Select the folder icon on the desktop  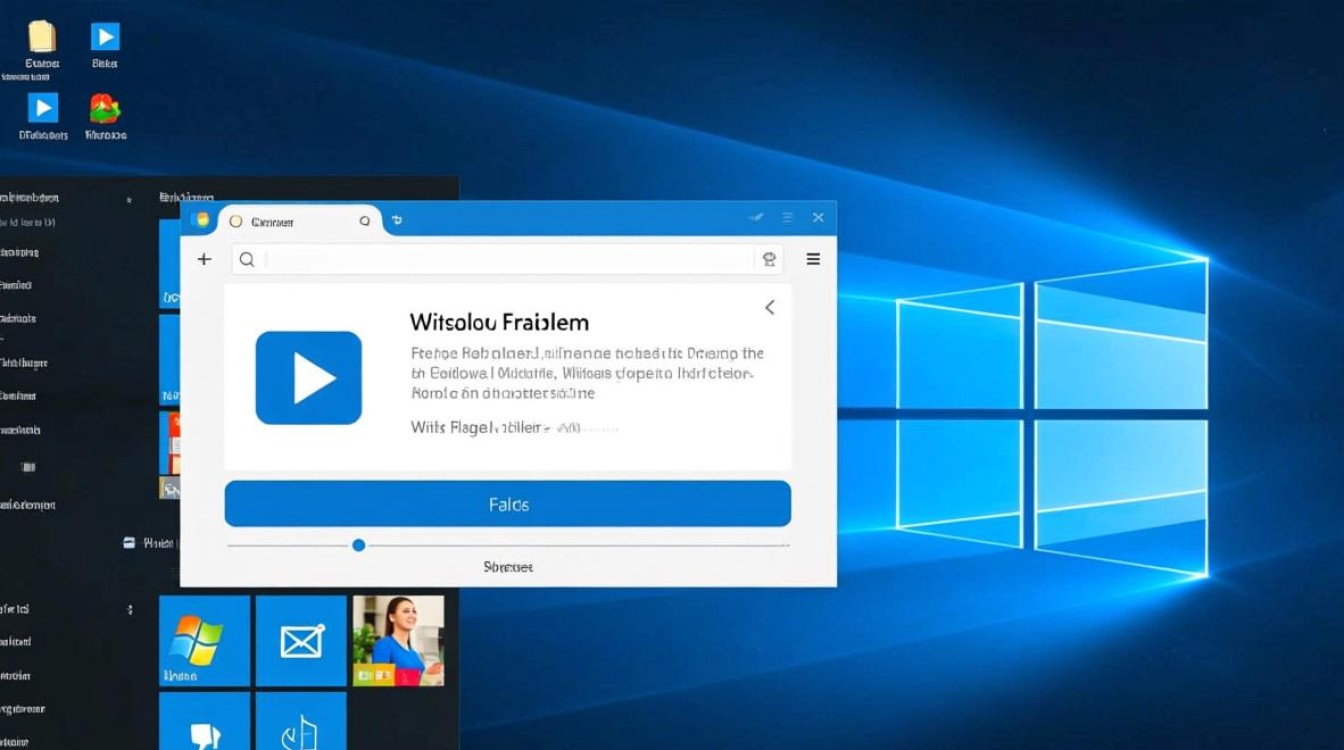click(x=40, y=38)
